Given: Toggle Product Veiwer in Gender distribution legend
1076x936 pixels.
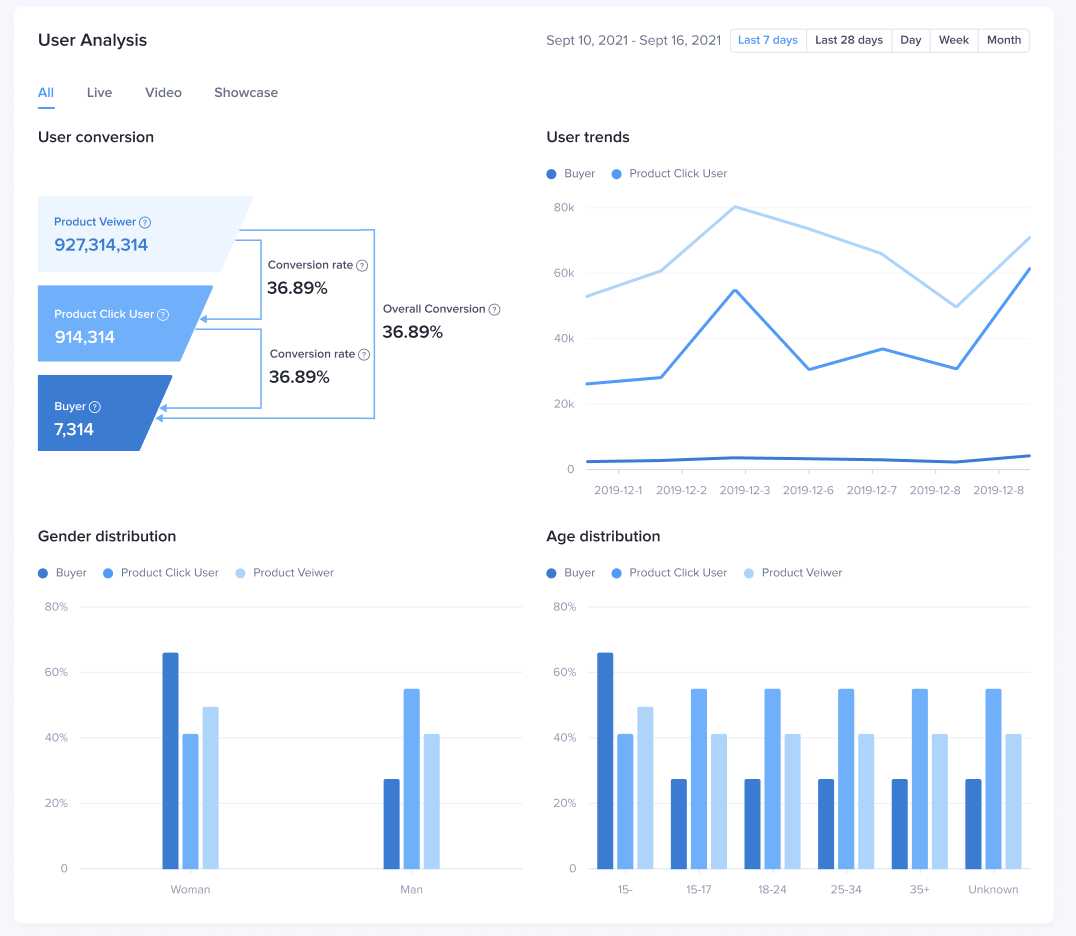Looking at the screenshot, I should point(284,573).
